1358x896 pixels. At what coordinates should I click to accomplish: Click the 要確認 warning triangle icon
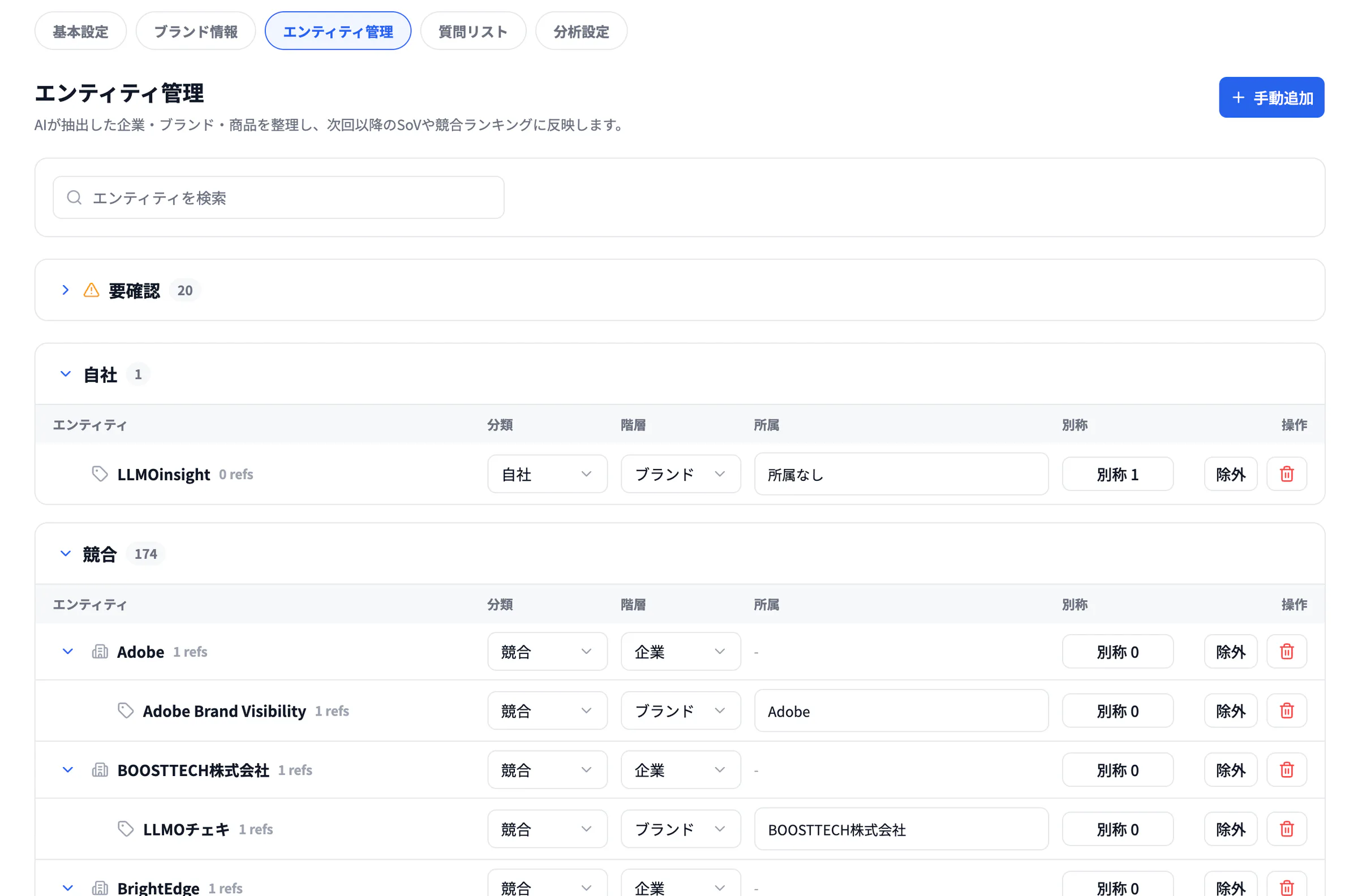(92, 290)
